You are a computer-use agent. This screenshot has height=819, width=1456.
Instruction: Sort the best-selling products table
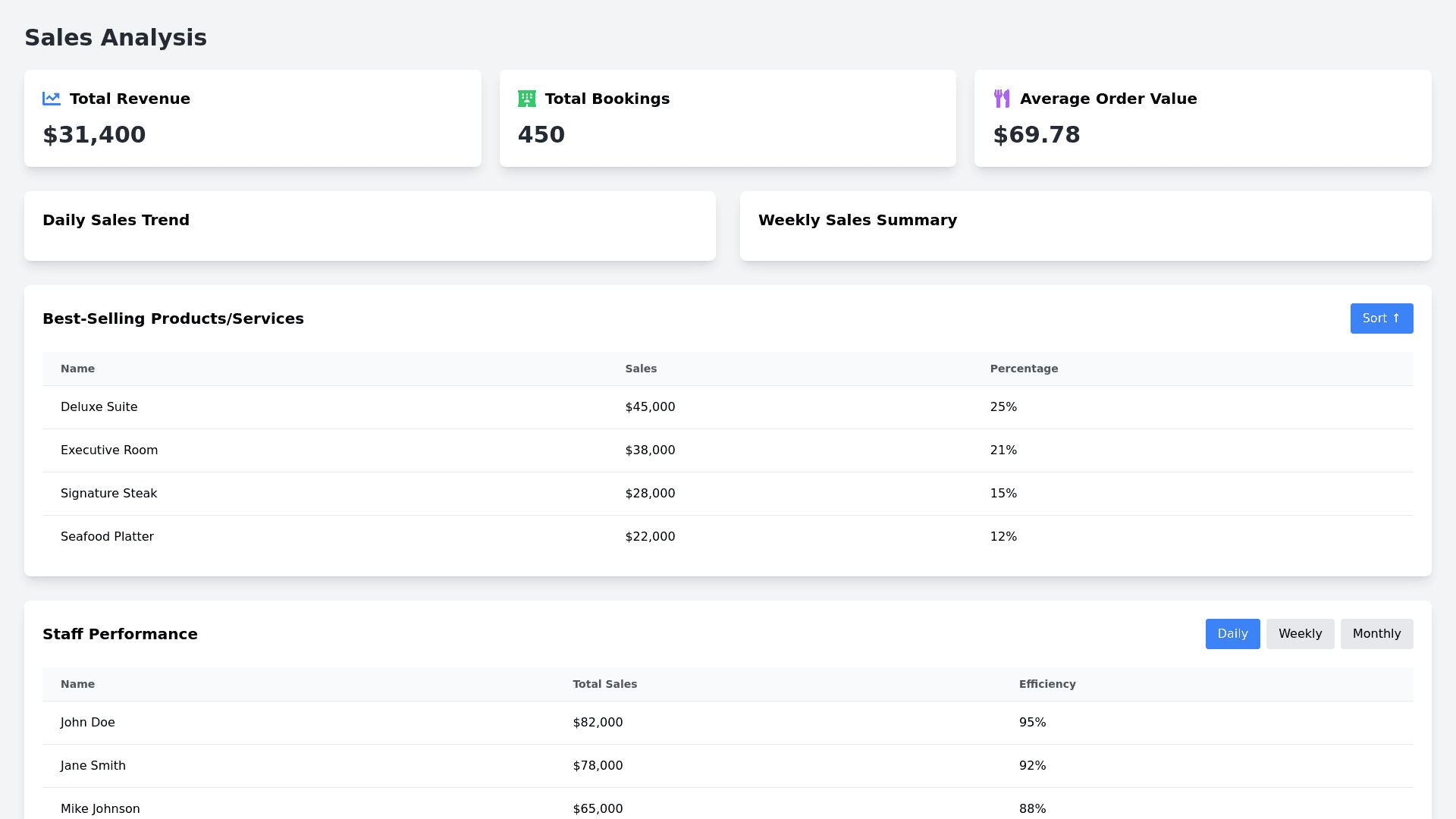coord(1381,318)
